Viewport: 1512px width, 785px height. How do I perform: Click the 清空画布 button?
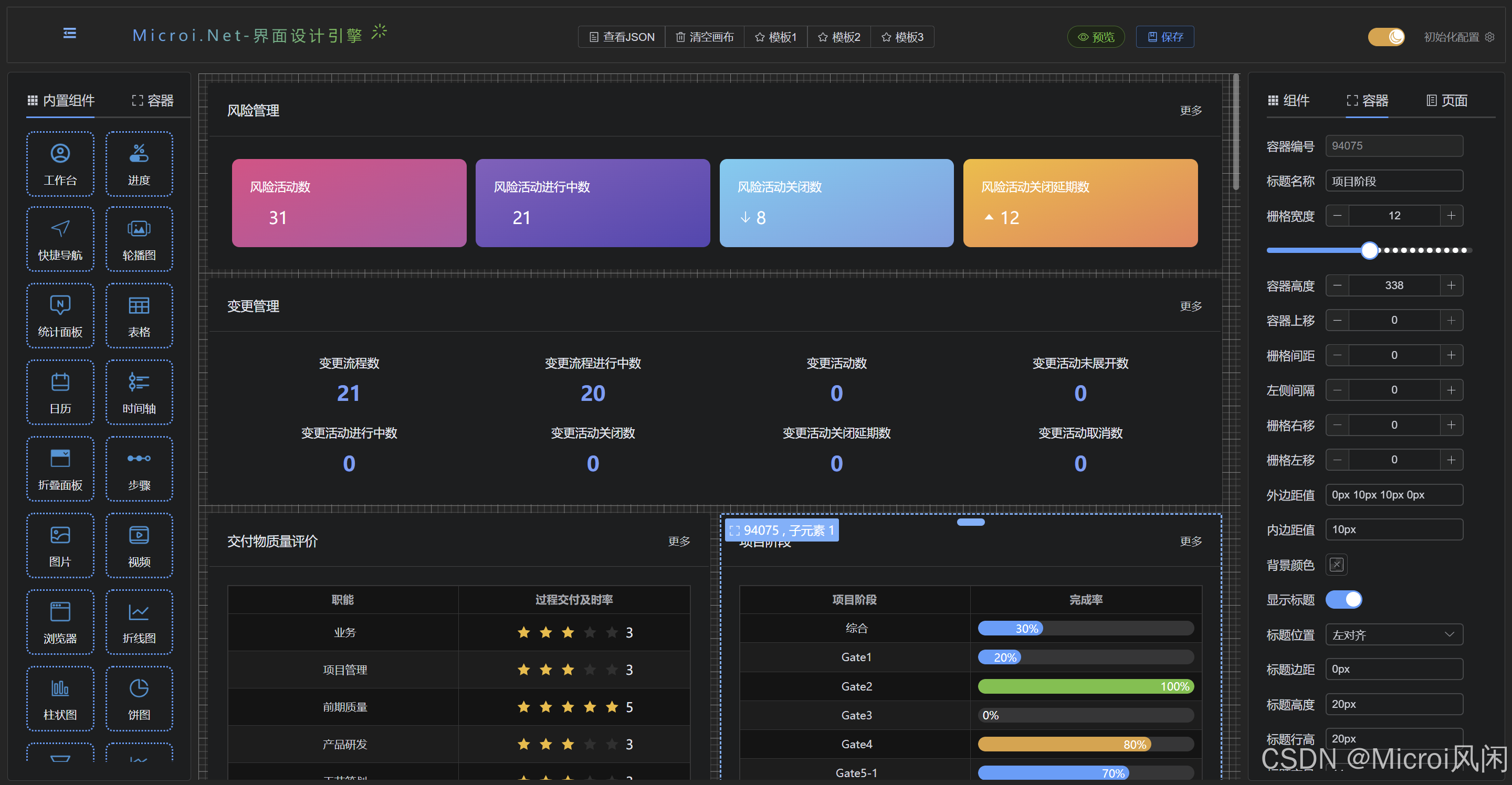click(x=705, y=37)
